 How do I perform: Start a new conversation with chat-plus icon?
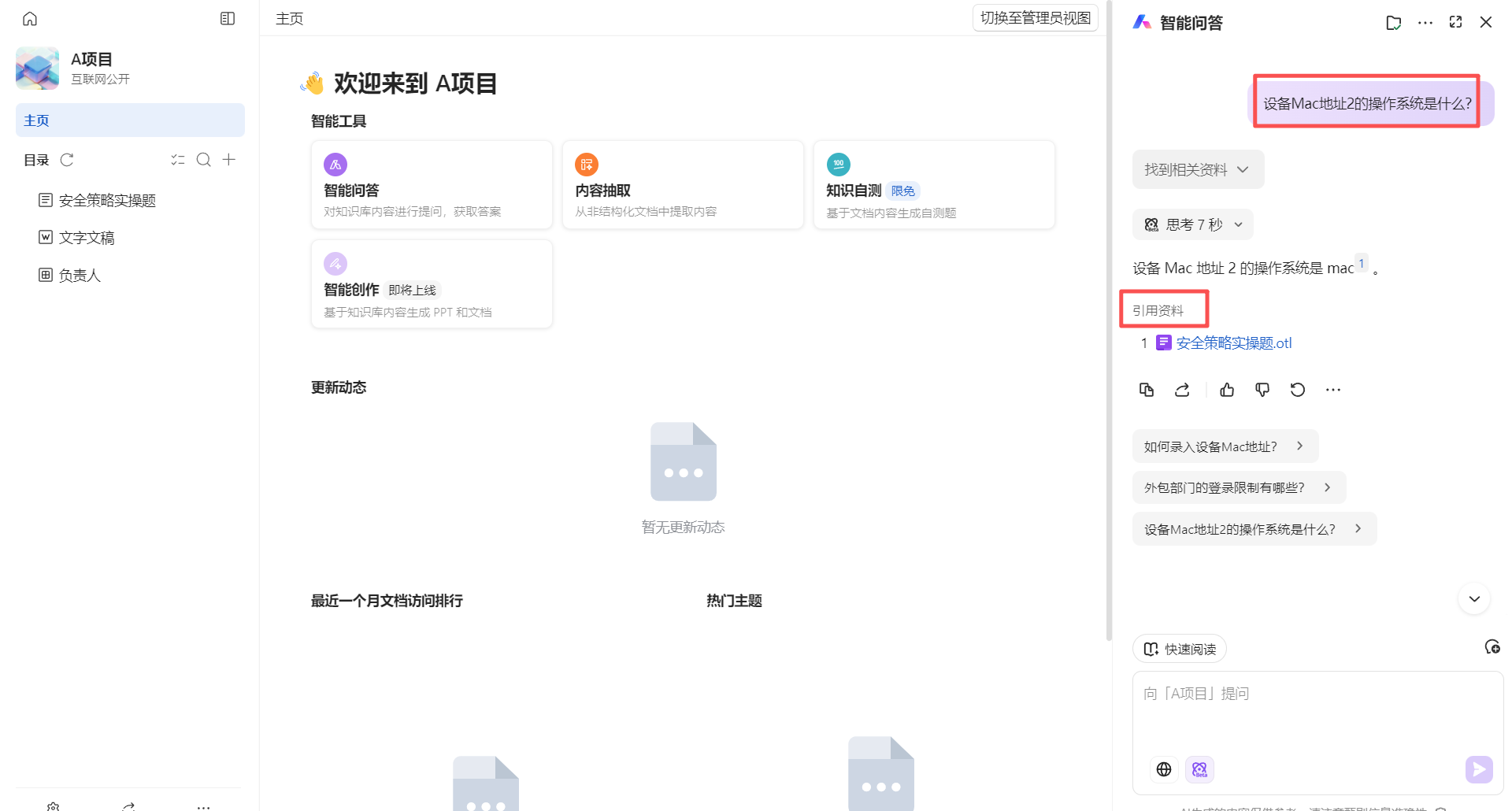coord(1492,647)
